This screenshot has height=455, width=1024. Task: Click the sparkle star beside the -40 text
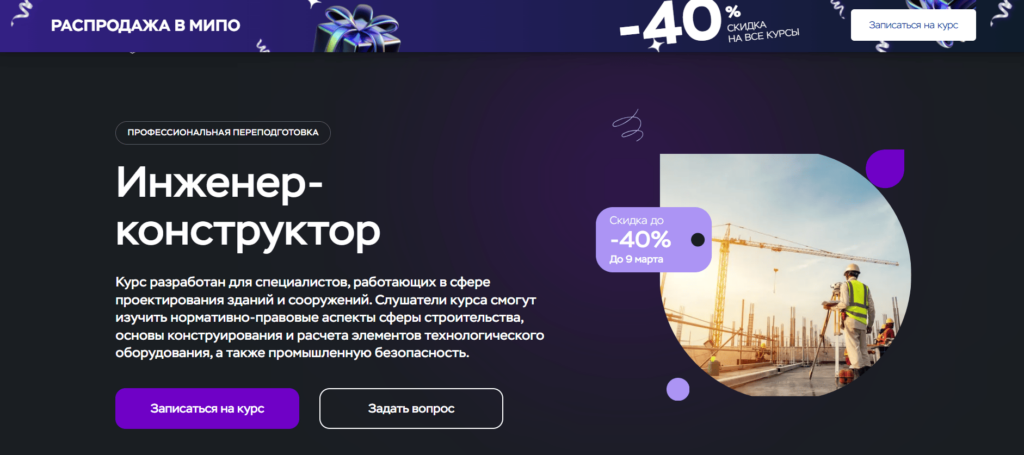click(654, 44)
